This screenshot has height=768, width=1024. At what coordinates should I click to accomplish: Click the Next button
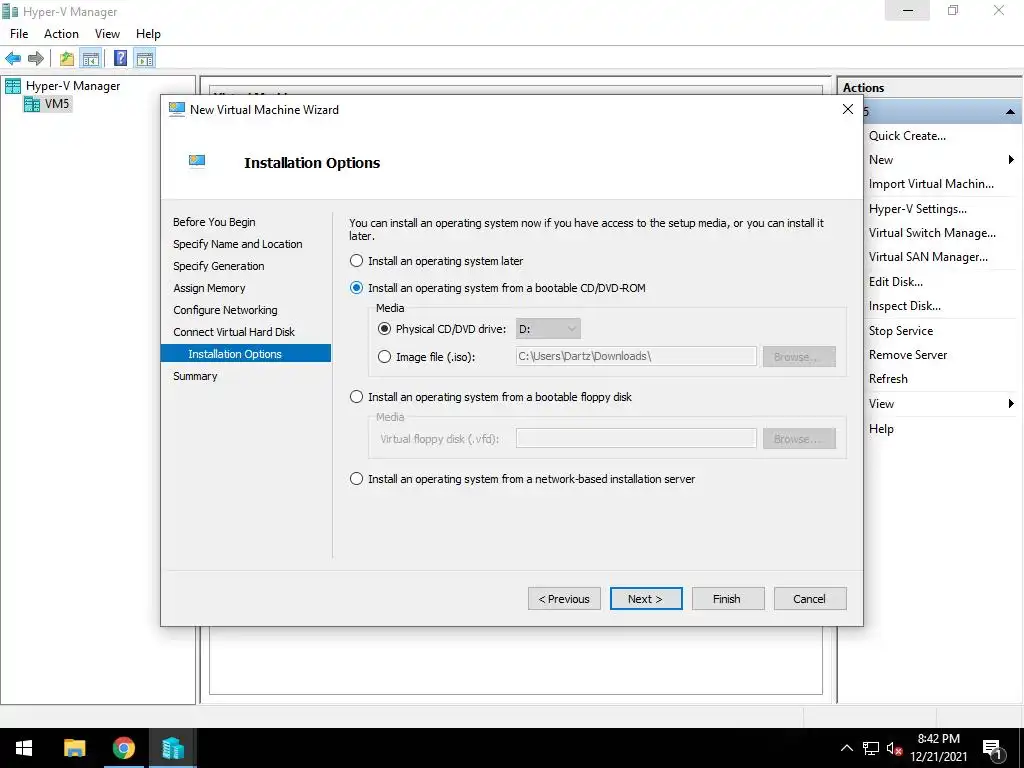click(646, 599)
